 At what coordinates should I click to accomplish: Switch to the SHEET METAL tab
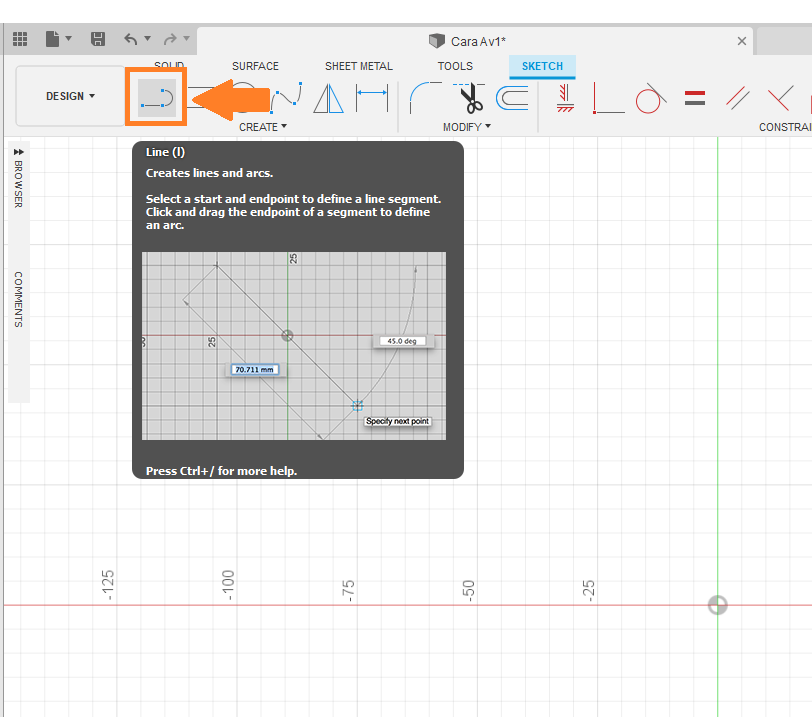click(359, 66)
